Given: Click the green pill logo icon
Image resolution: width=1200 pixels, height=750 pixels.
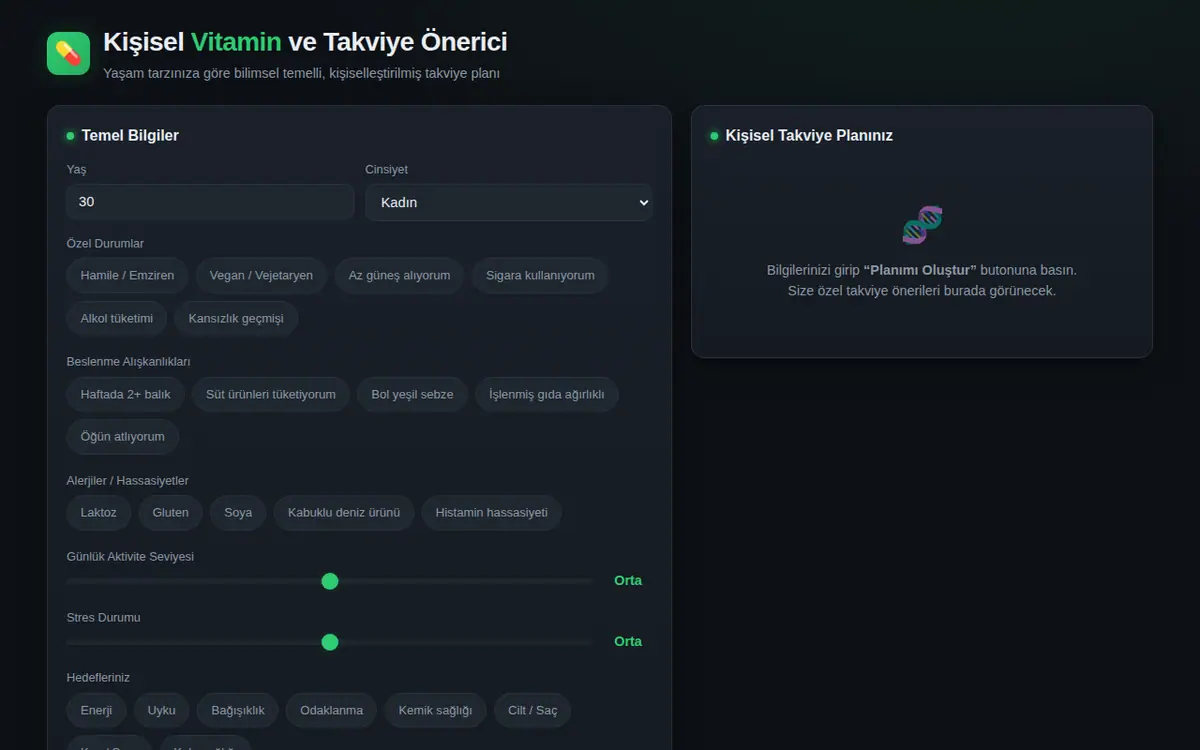Looking at the screenshot, I should (68, 53).
